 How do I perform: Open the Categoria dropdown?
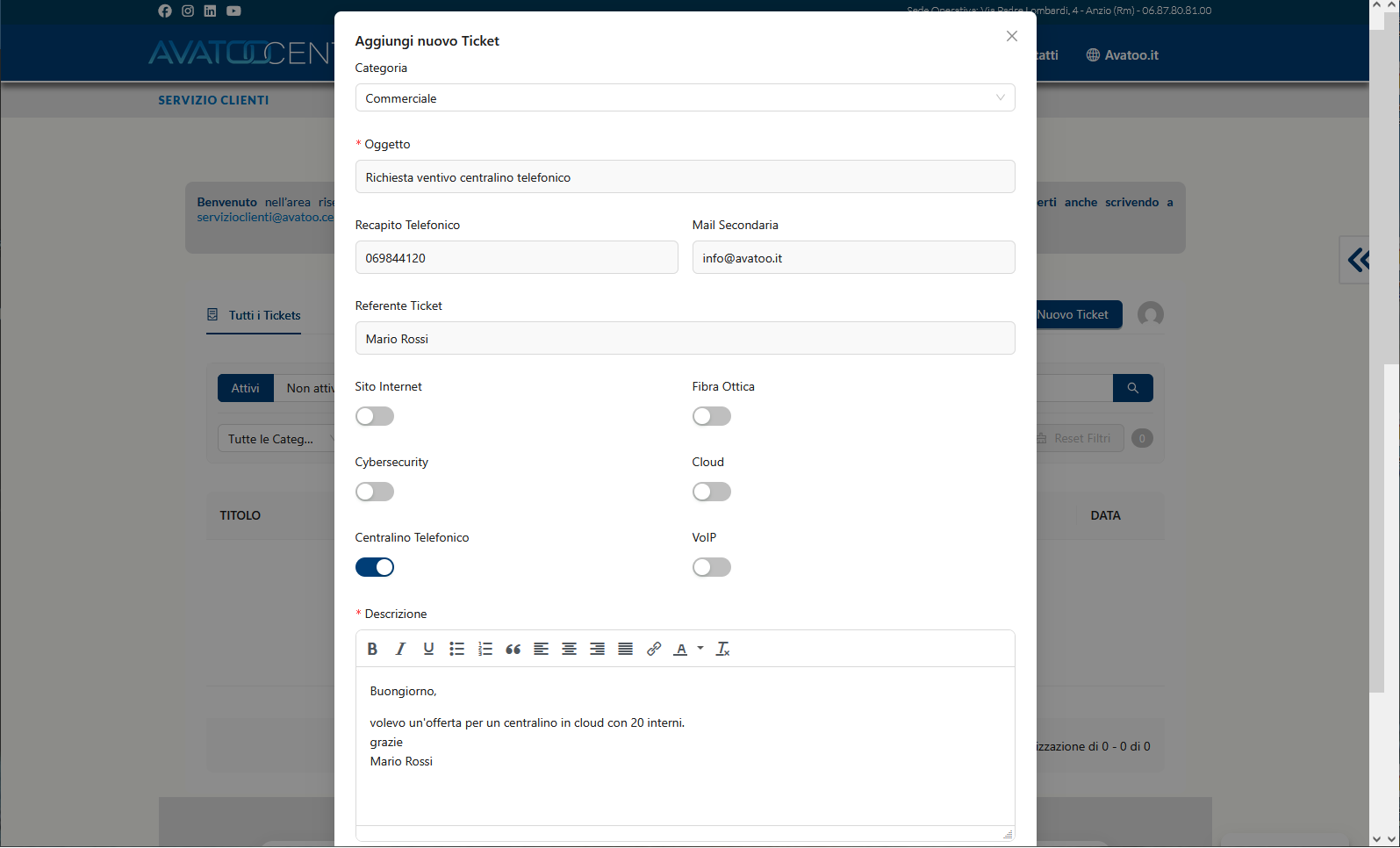tap(685, 97)
